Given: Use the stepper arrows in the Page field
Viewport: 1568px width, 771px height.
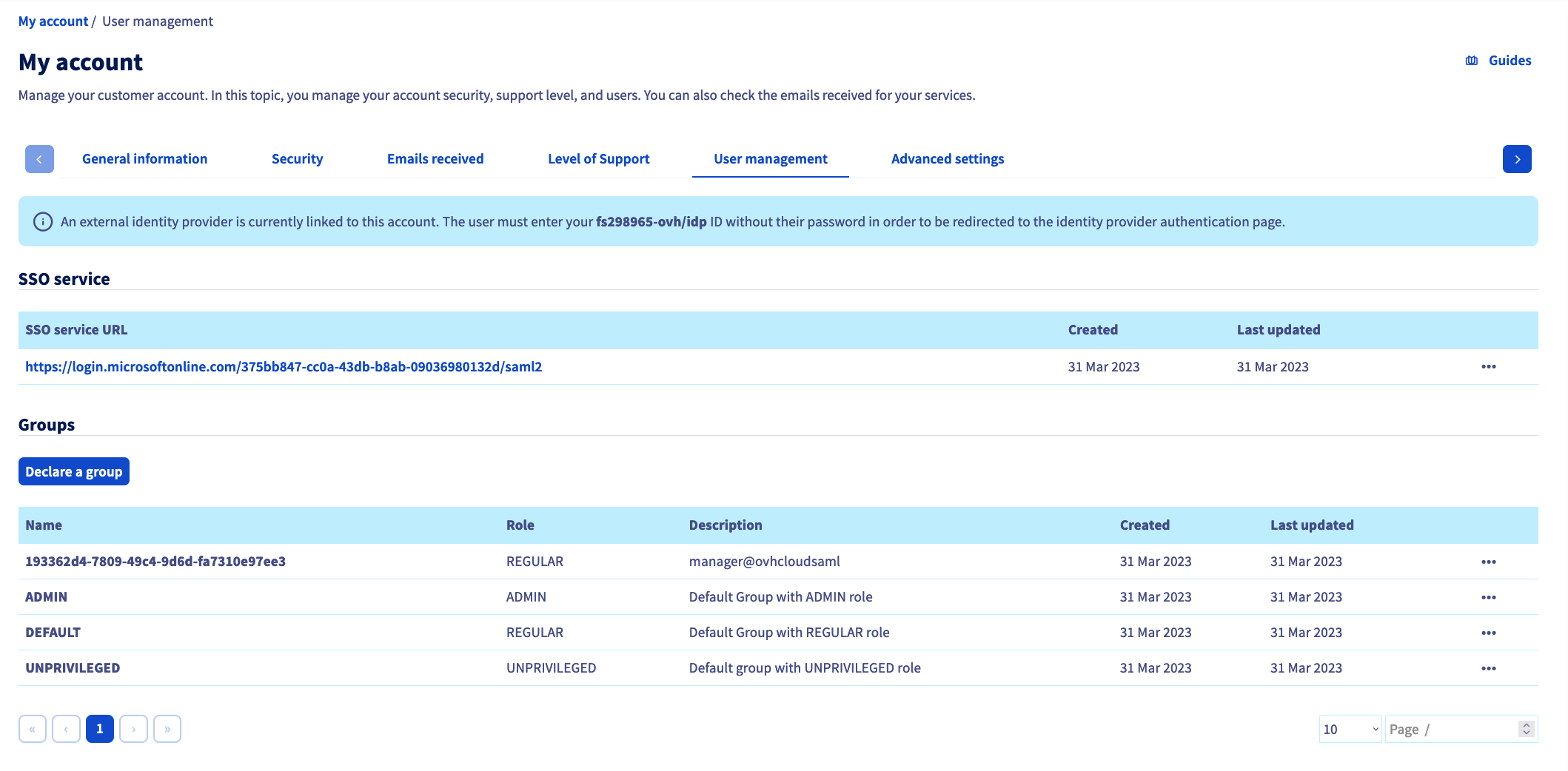Looking at the screenshot, I should (1526, 729).
